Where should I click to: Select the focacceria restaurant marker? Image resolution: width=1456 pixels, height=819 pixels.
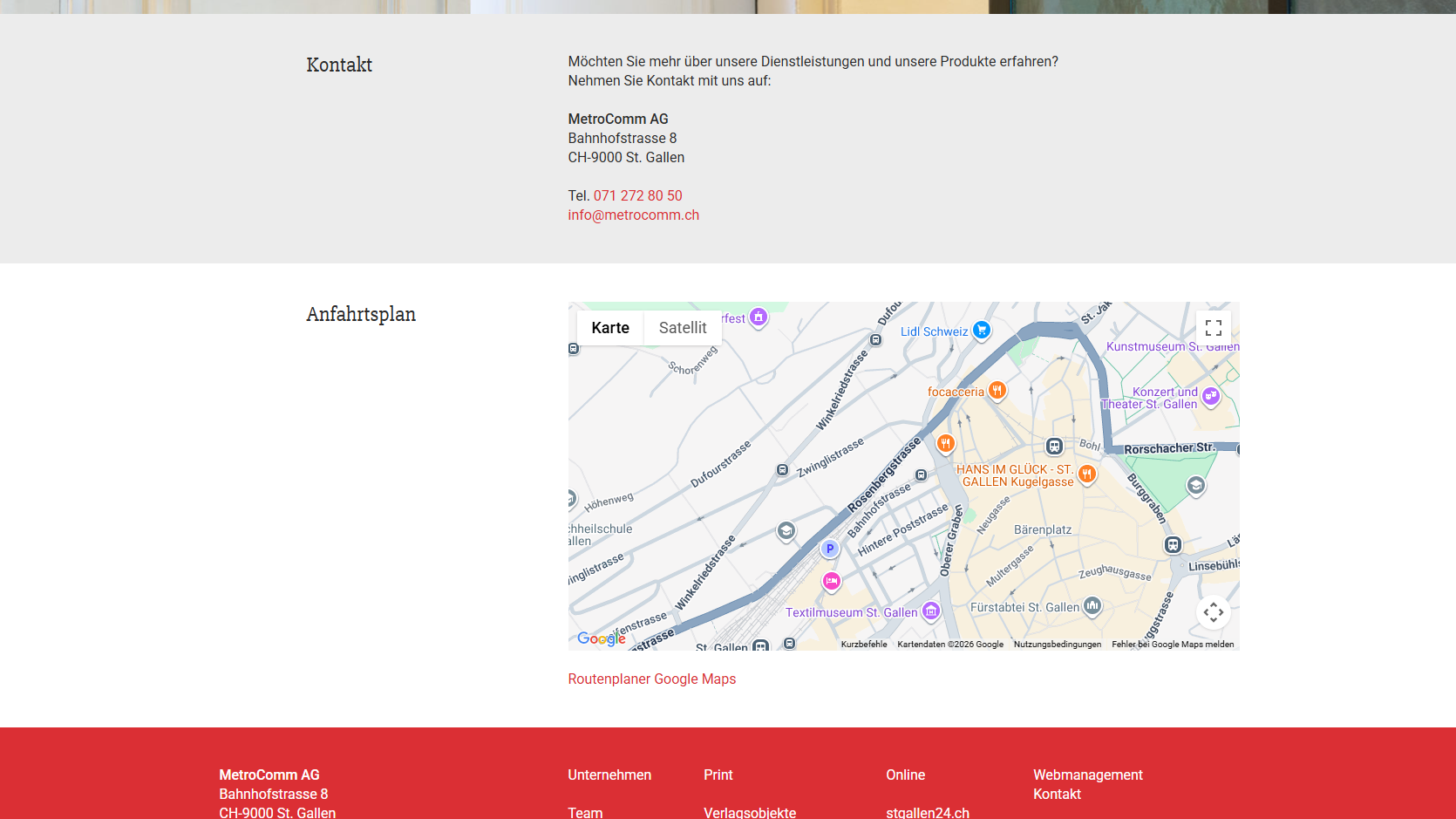pyautogui.click(x=997, y=391)
